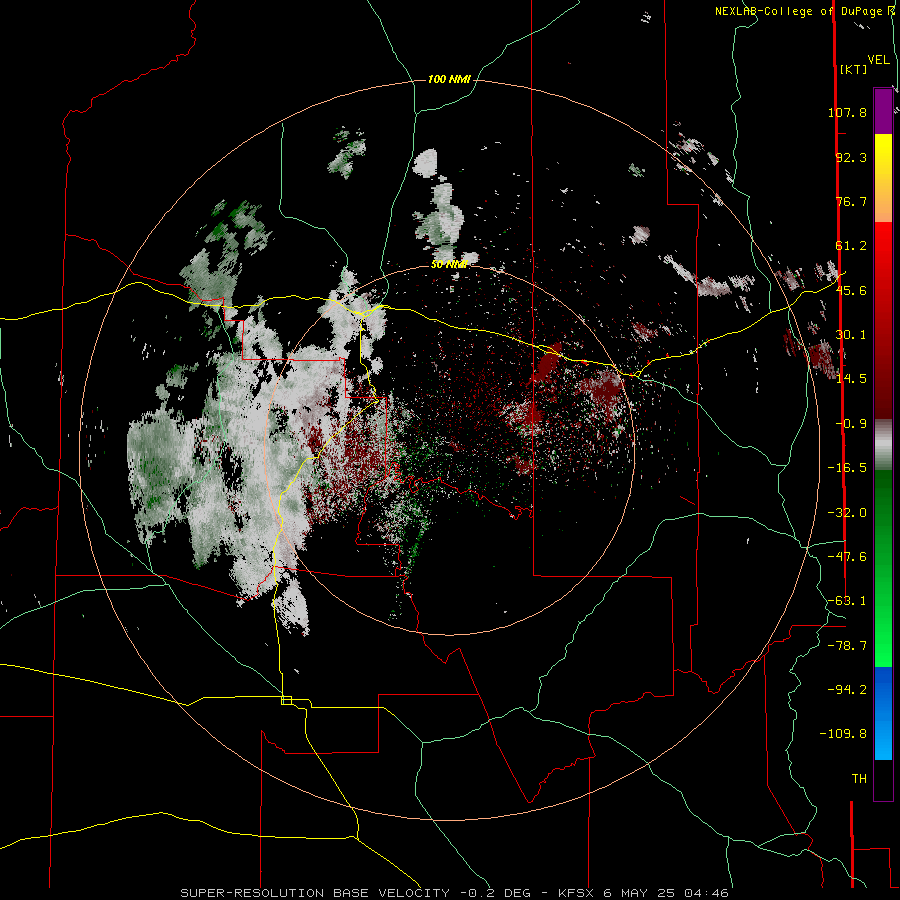The height and width of the screenshot is (900, 900).
Task: Click the TH legend label
Action: (859, 779)
